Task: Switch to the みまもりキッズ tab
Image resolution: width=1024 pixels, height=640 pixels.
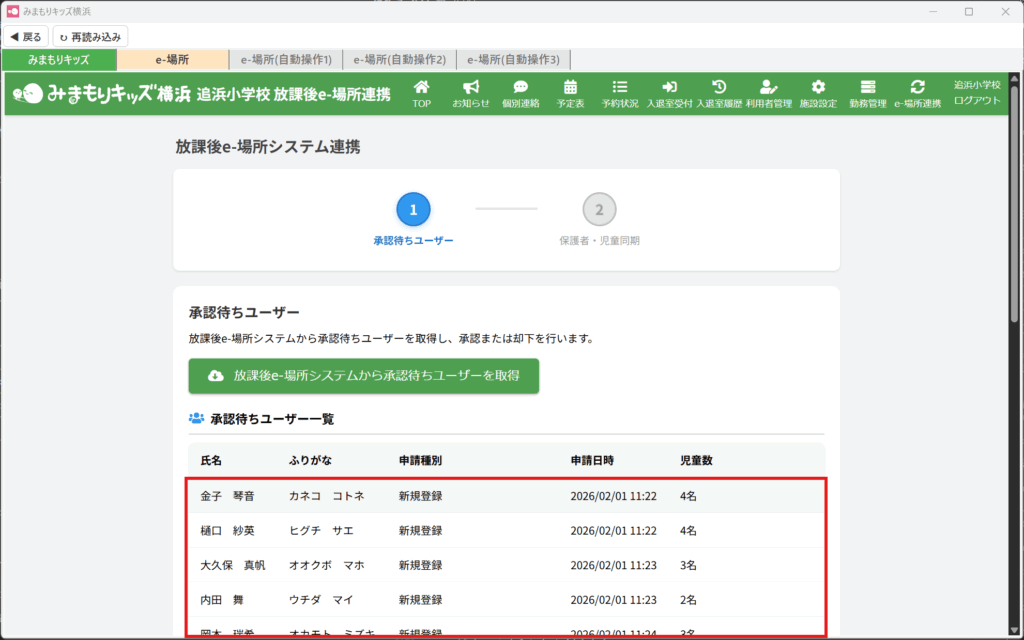Action: click(x=59, y=60)
